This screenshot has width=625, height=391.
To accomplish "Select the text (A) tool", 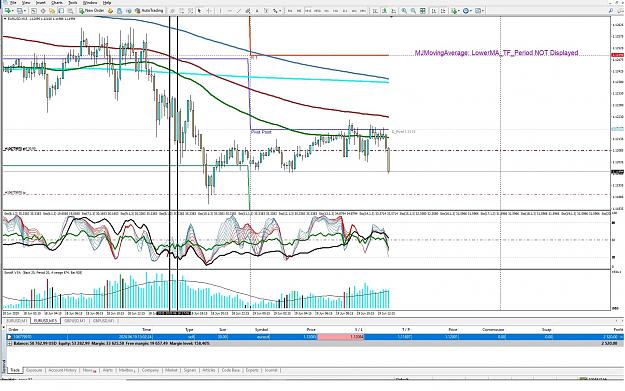I will [257, 11].
